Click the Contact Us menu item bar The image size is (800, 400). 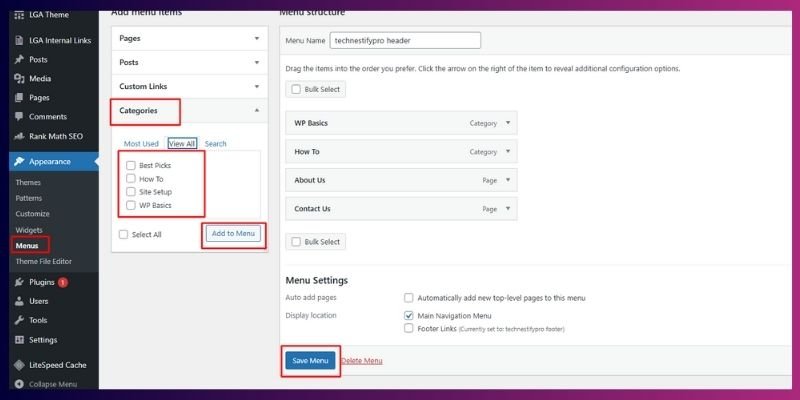[401, 209]
